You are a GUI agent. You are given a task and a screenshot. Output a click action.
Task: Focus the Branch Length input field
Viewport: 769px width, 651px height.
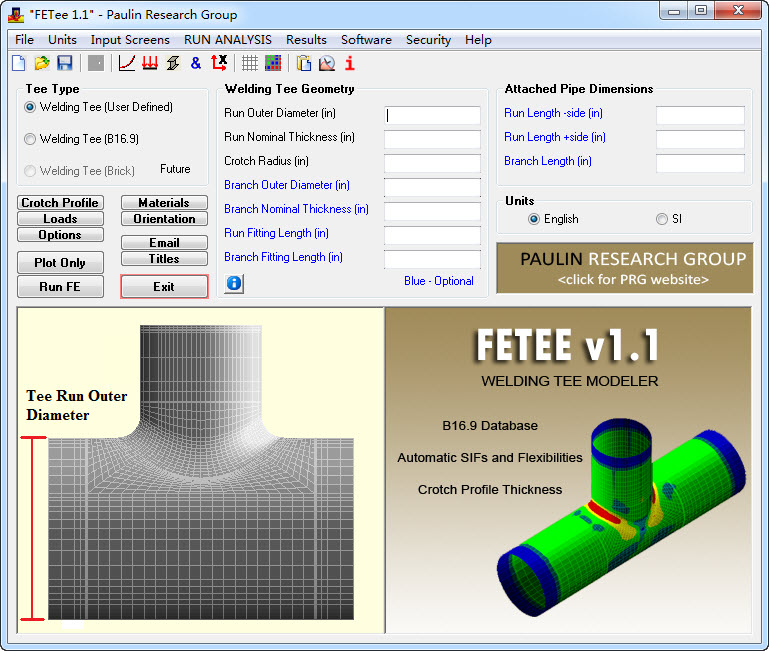pos(700,163)
